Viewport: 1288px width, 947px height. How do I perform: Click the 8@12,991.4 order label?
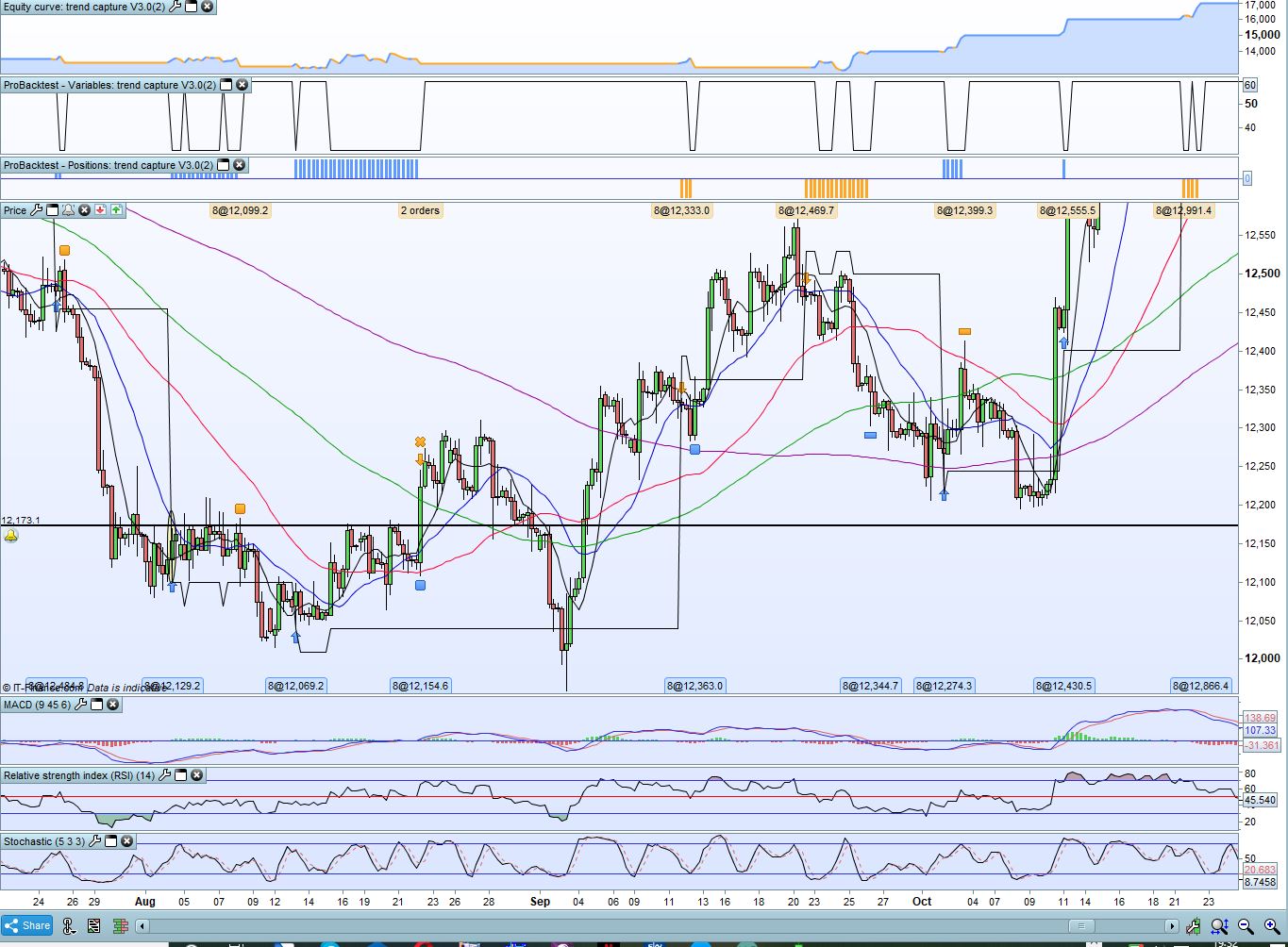(1183, 210)
